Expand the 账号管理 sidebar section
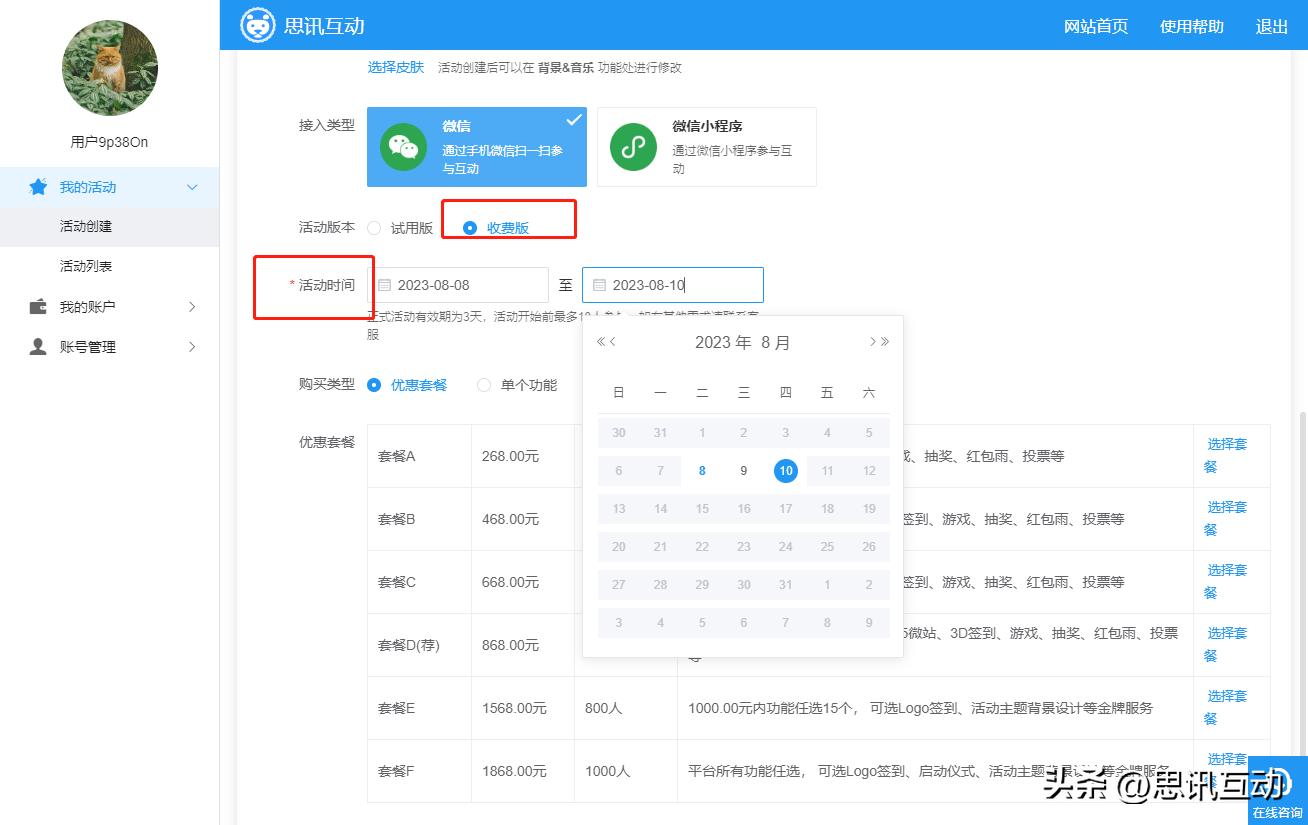 (x=110, y=347)
